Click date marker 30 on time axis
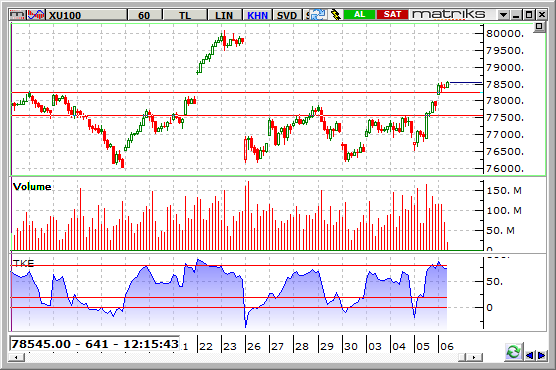 point(351,346)
